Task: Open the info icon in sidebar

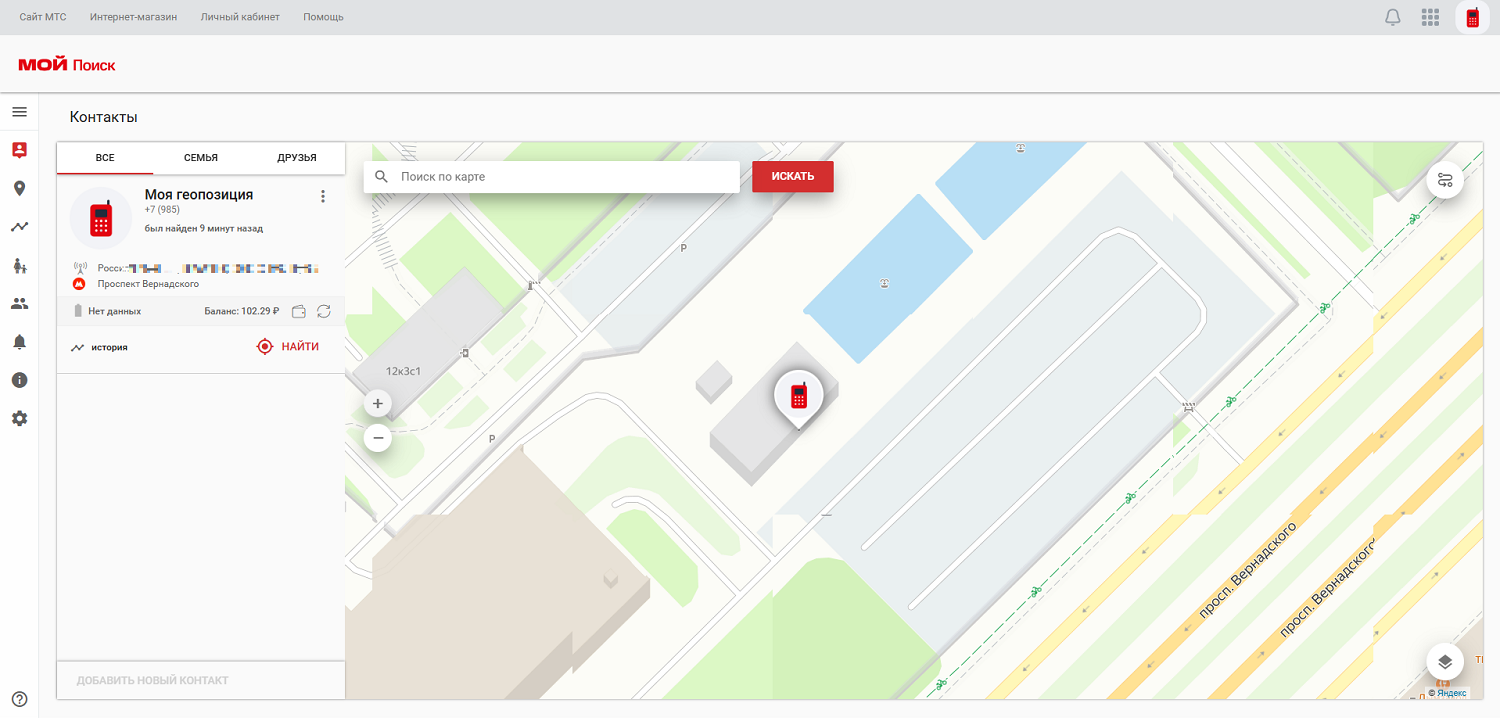Action: click(19, 380)
